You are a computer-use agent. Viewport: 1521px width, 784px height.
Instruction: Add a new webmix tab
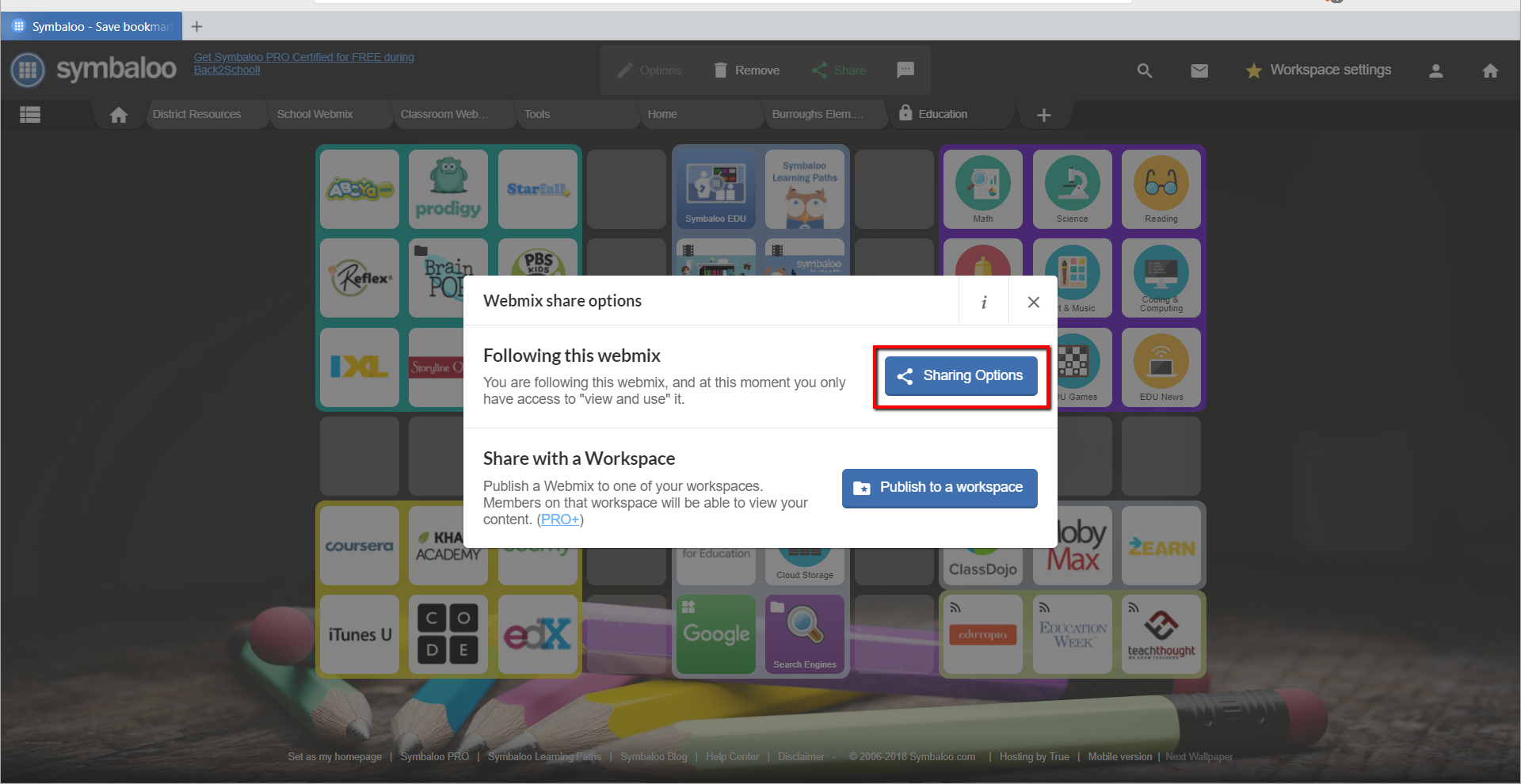tap(1044, 116)
